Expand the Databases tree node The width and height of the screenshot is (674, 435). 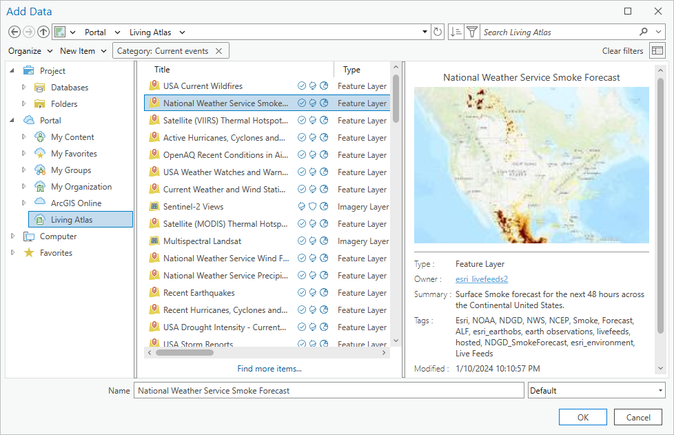24,87
